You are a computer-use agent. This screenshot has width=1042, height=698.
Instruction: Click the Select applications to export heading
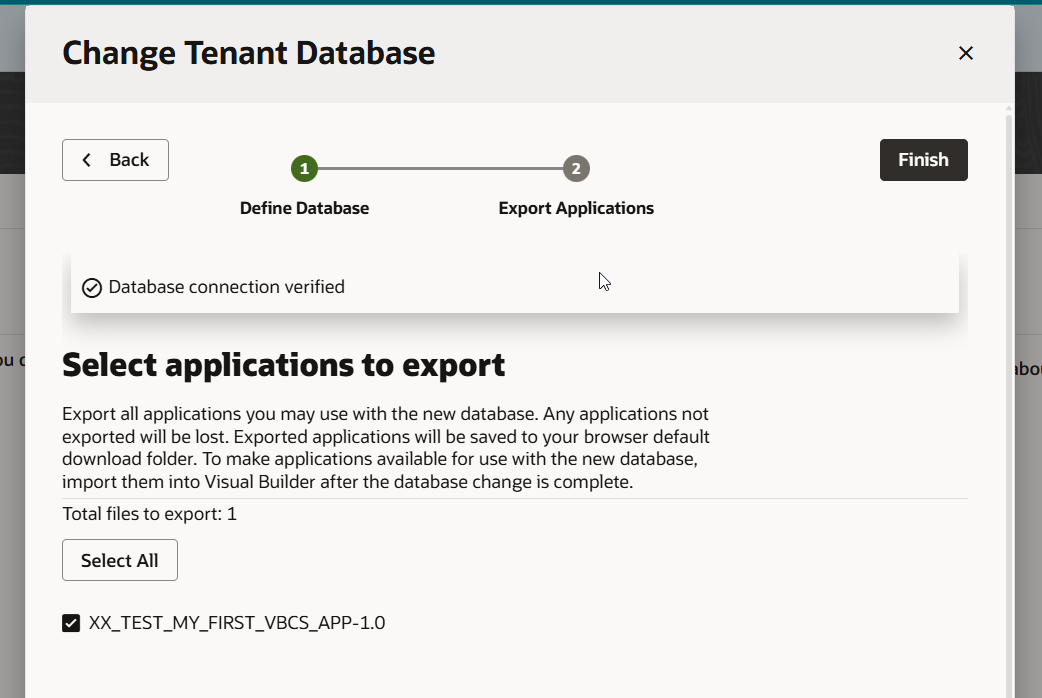tap(283, 365)
